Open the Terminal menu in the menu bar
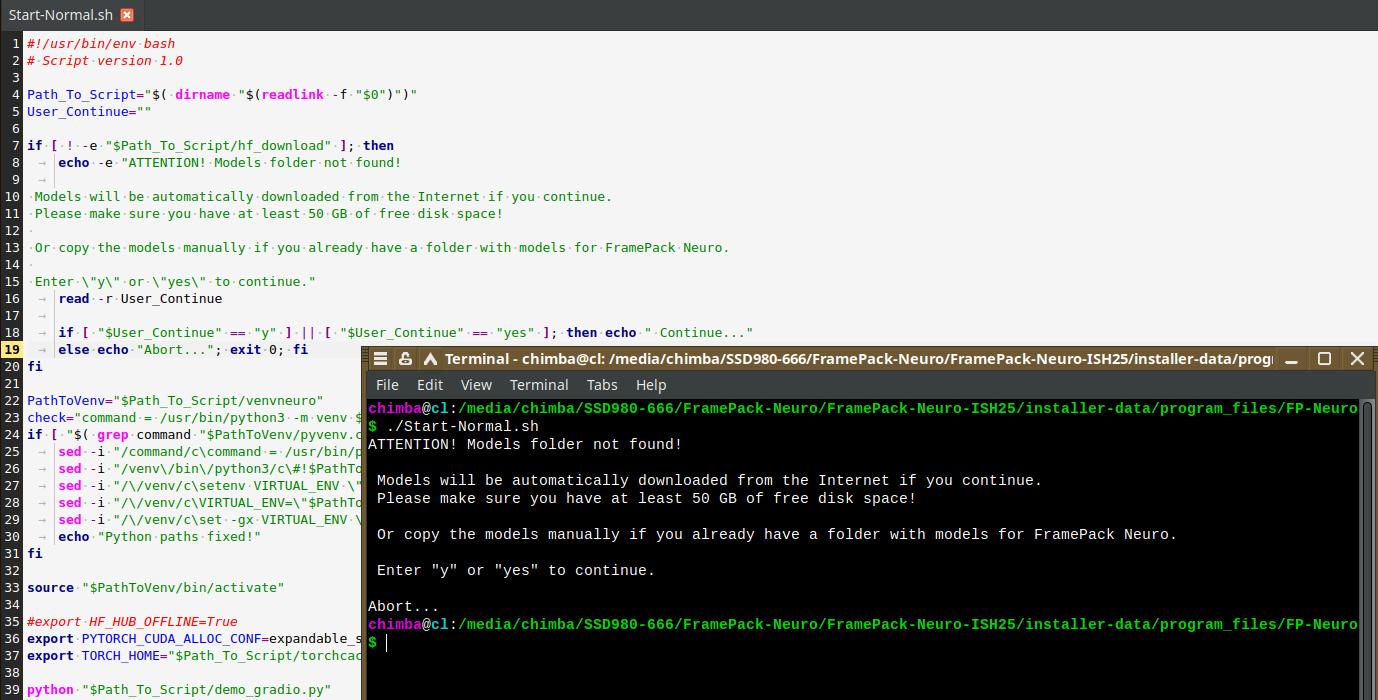 [539, 385]
